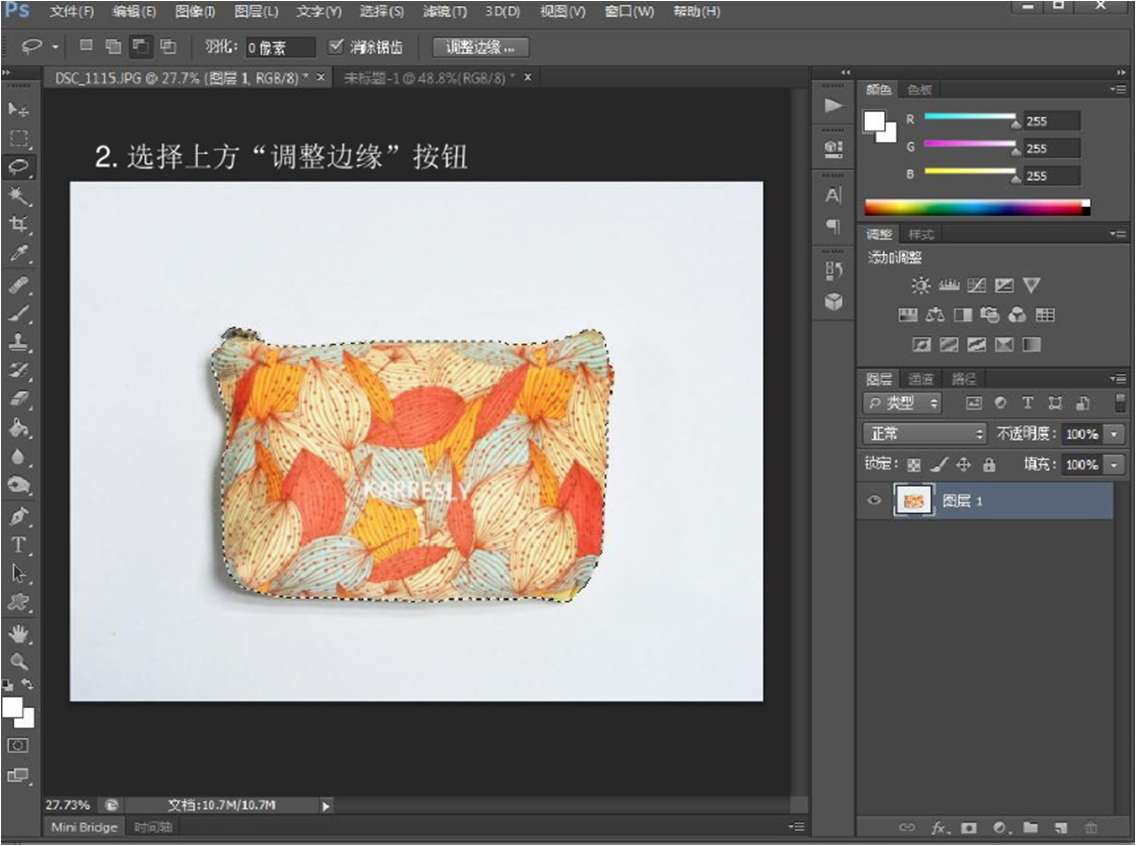Choose the Zoom tool in toolbox
The image size is (1136, 846).
(x=19, y=661)
